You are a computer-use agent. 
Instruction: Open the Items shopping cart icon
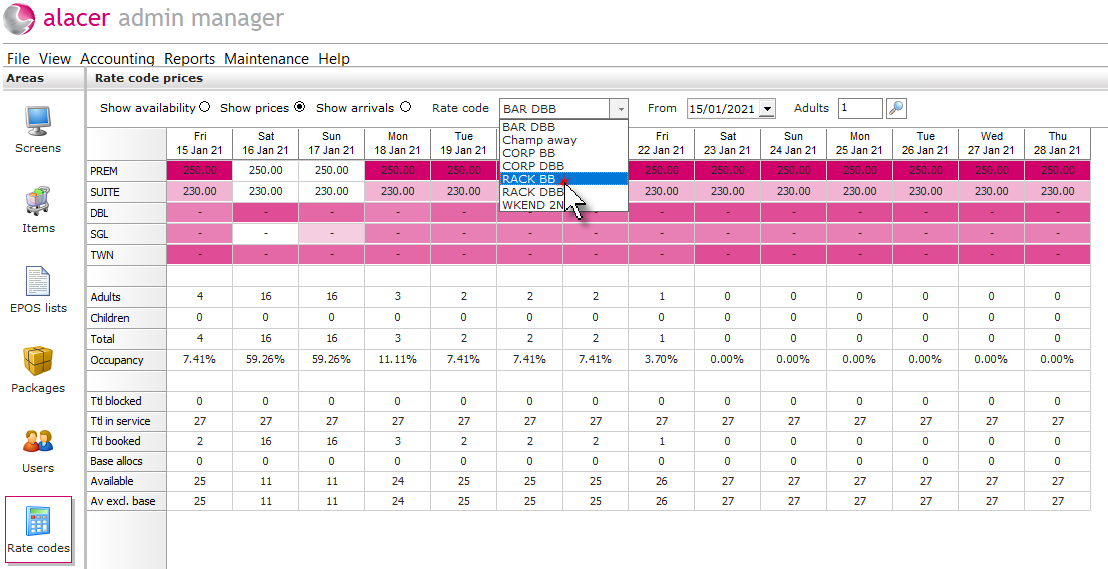pyautogui.click(x=38, y=201)
